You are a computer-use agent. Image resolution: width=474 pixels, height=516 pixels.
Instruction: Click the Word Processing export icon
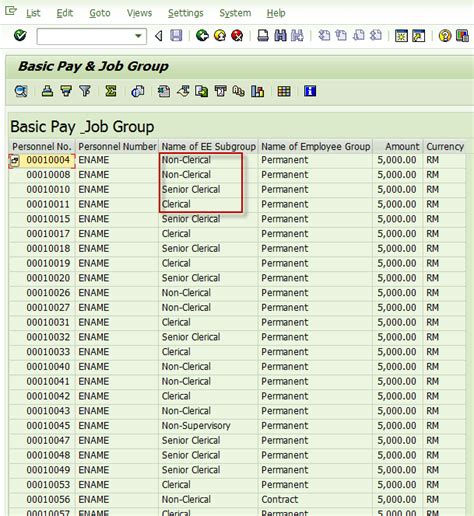tap(183, 91)
